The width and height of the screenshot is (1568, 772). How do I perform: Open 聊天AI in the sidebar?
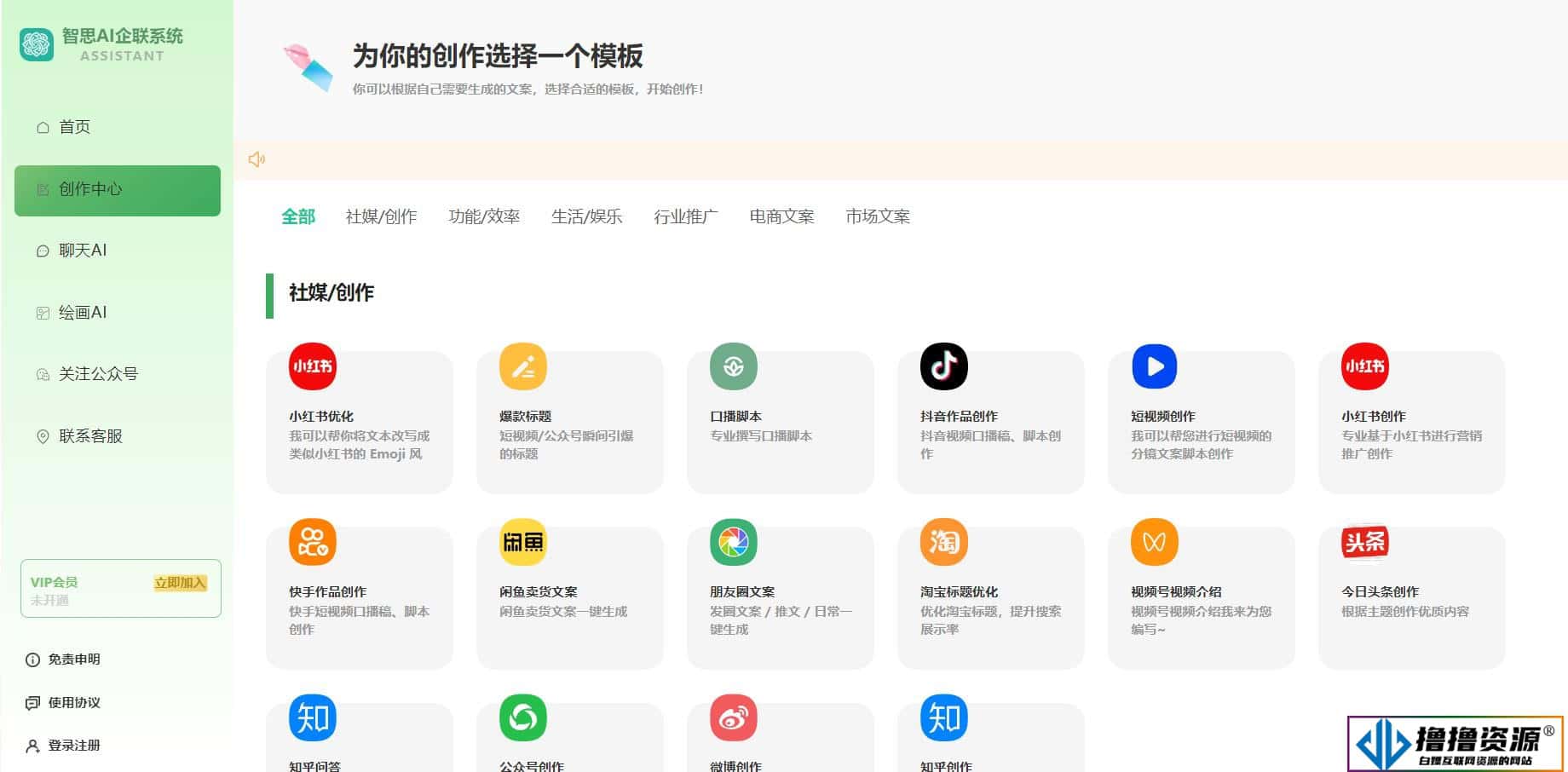118,251
